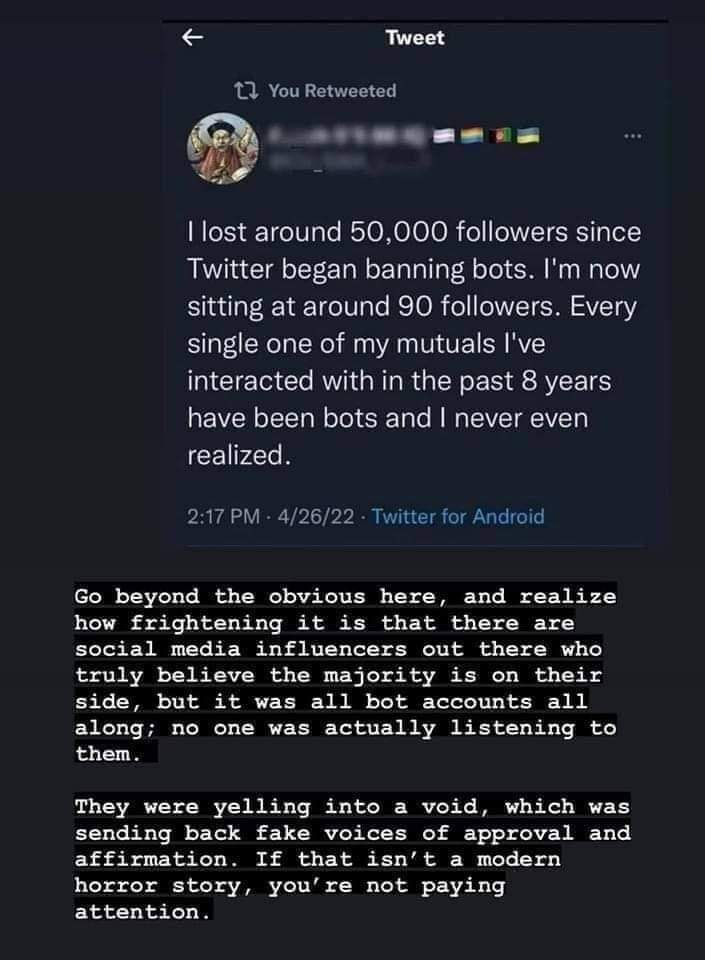705x960 pixels.
Task: Click the word "realized." ending the tweet
Action: tap(239, 455)
